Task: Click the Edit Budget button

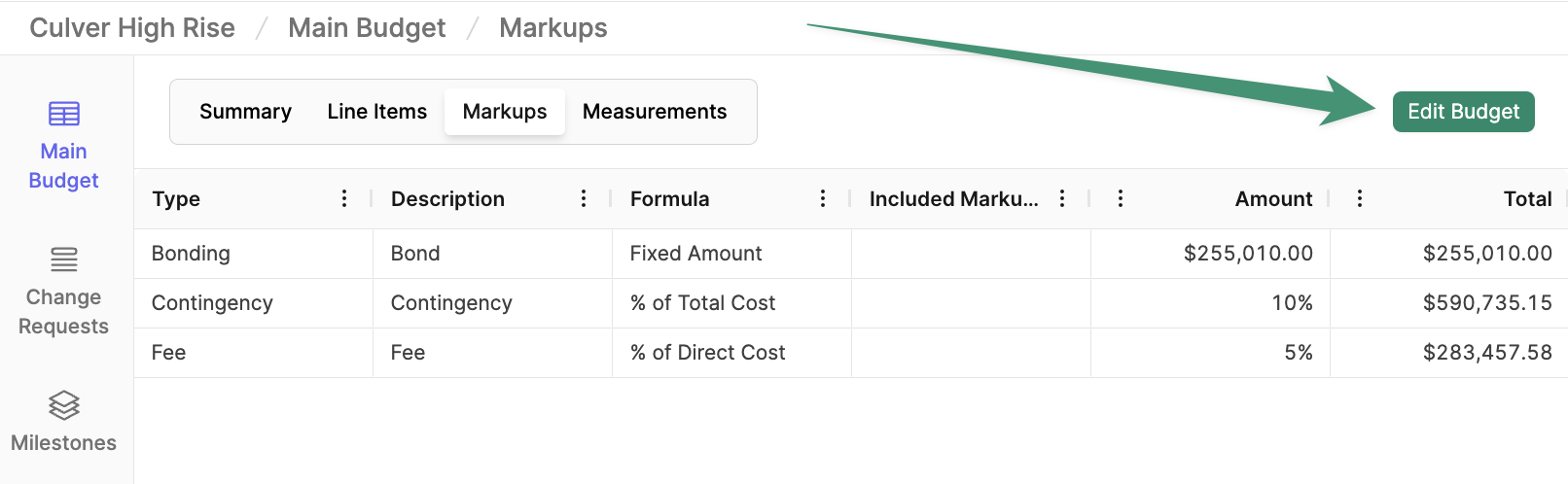Action: click(1464, 112)
